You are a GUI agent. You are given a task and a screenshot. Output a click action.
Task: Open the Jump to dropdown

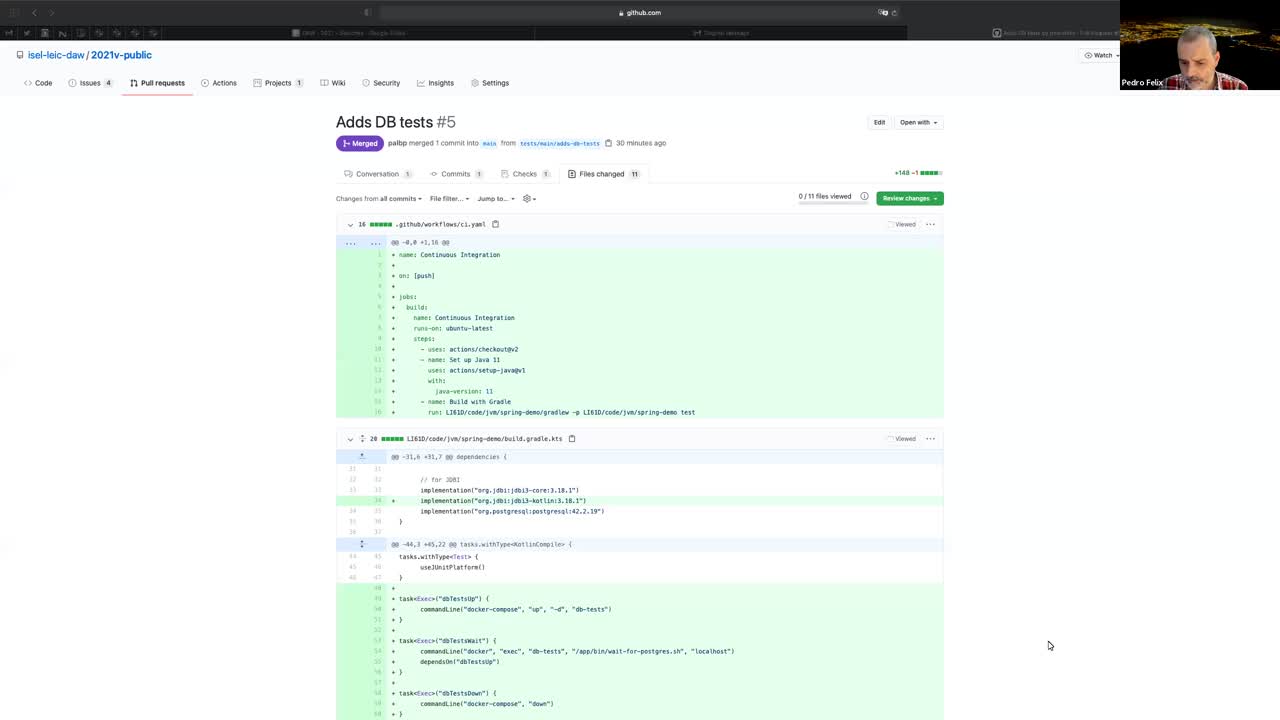pos(496,198)
